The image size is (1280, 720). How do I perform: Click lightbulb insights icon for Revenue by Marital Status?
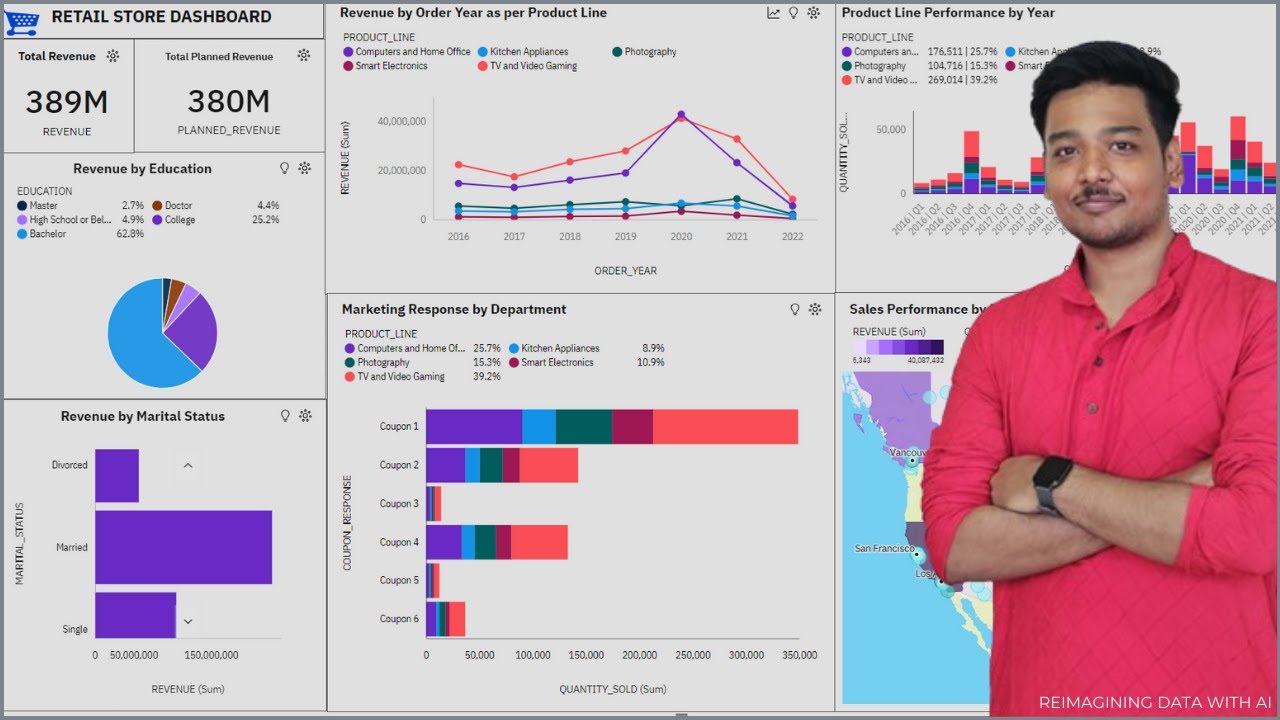(x=285, y=416)
